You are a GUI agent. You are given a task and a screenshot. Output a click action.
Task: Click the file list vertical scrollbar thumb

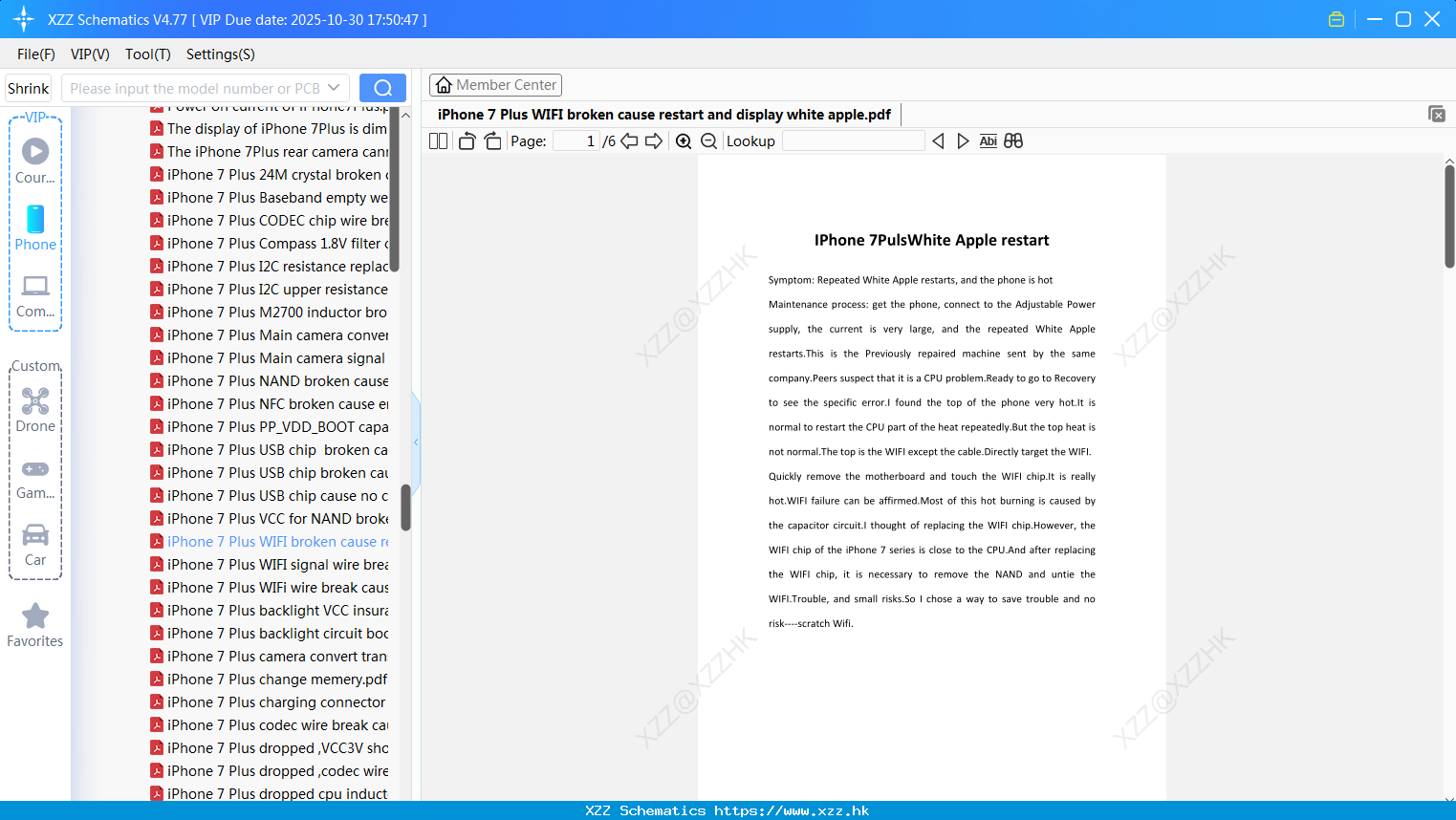coord(405,507)
